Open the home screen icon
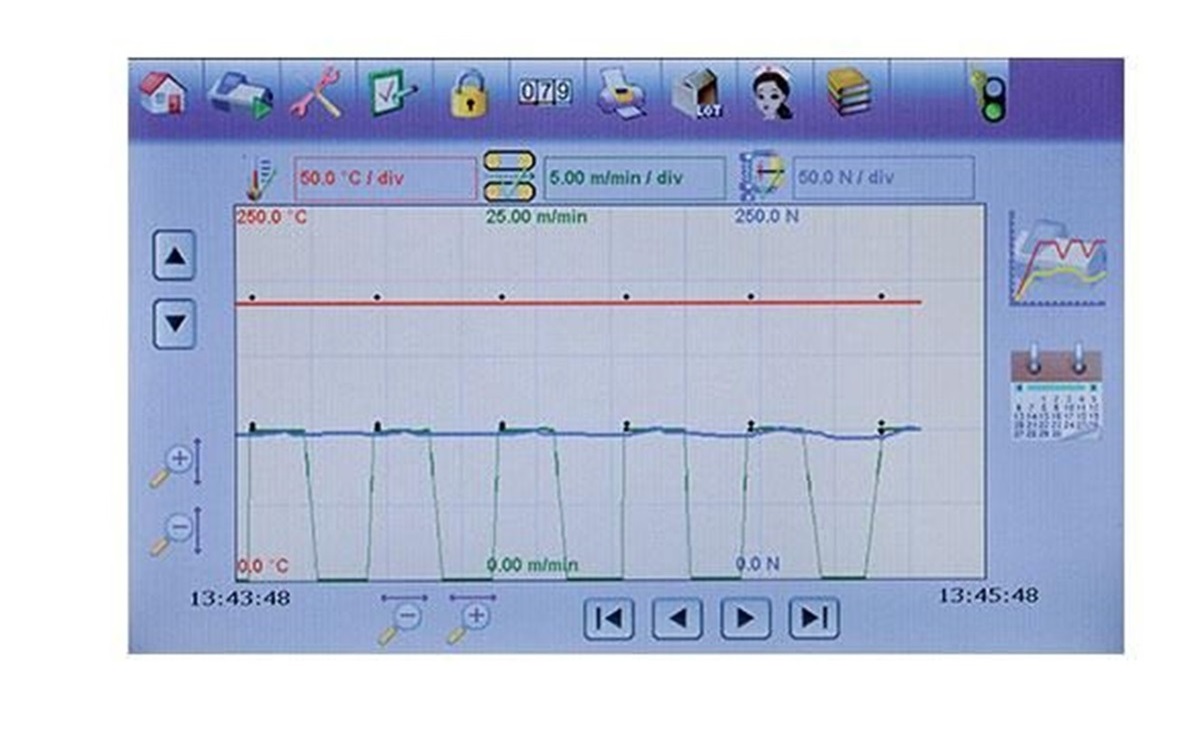The image size is (1181, 743). [163, 93]
